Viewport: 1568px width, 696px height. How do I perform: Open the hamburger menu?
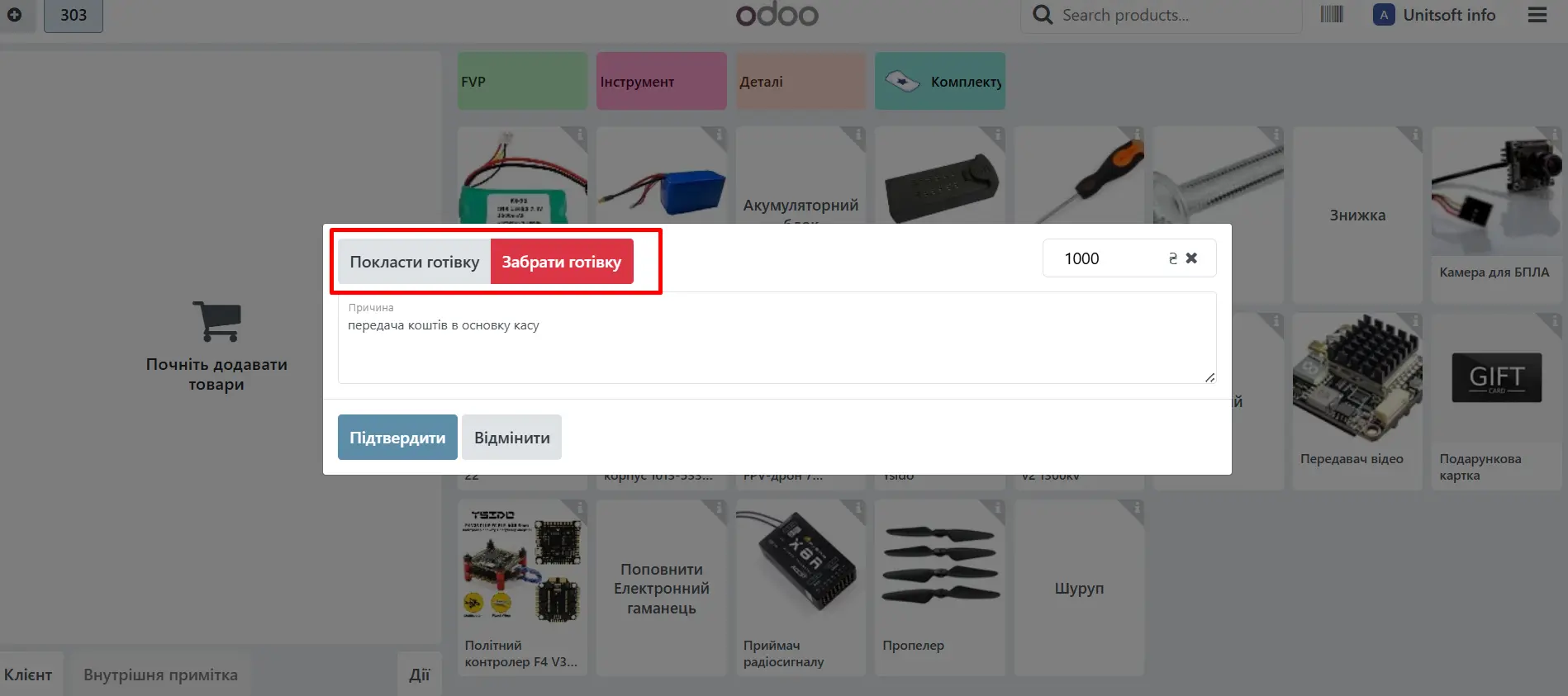tap(1537, 15)
